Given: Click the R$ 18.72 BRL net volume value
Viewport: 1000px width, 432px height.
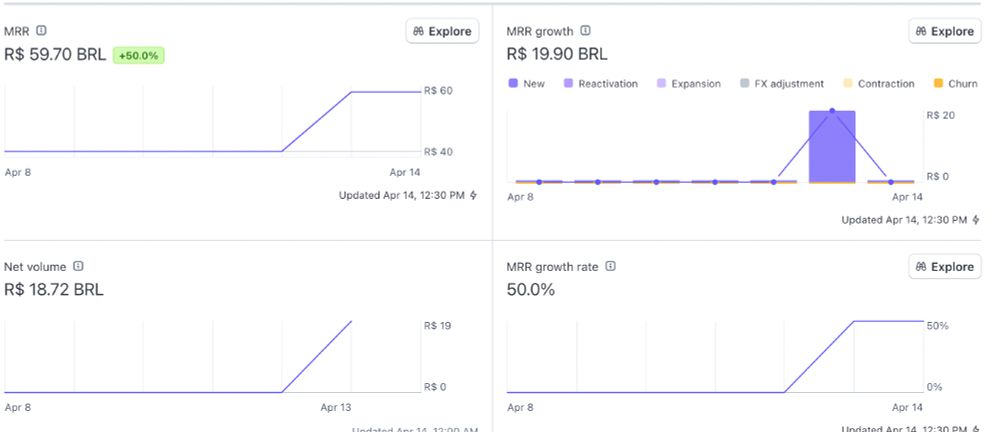Looking at the screenshot, I should [54, 290].
